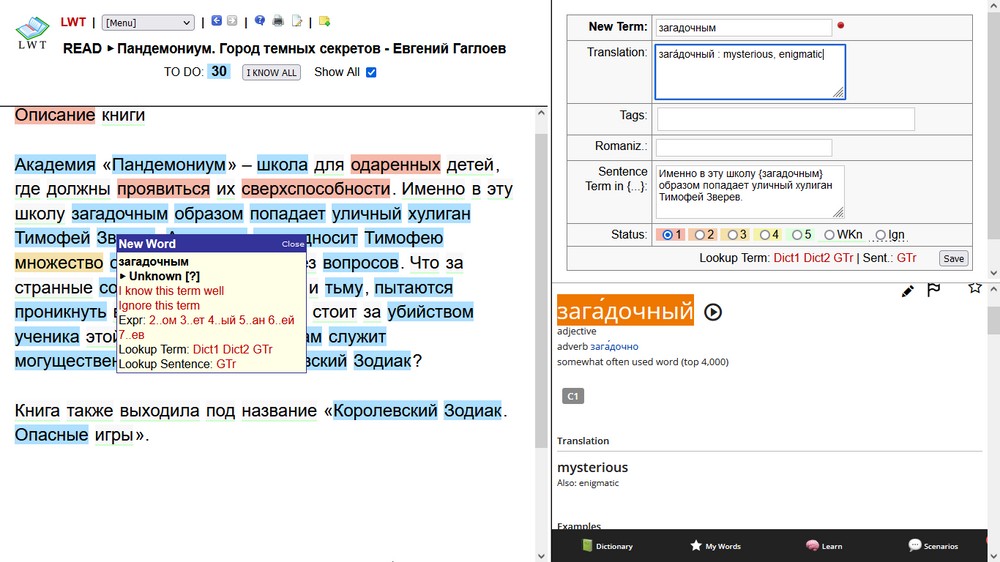Screen dimensions: 1000x562
Task: Select the WKn status radio button
Action: tap(829, 235)
